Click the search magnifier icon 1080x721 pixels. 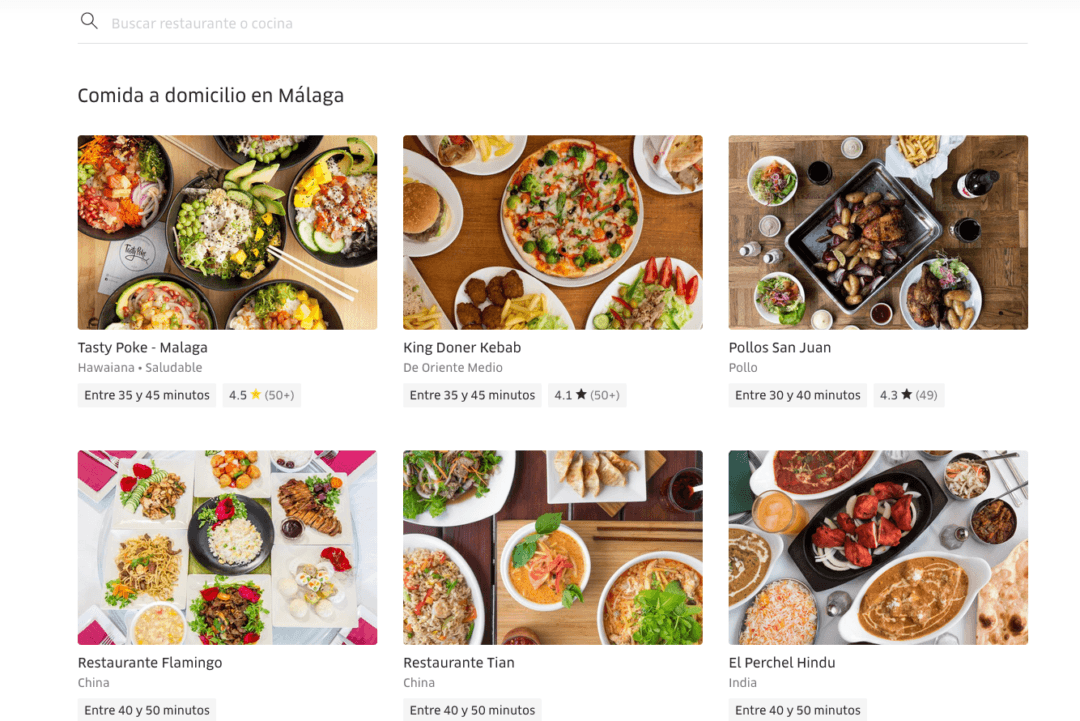(x=89, y=20)
